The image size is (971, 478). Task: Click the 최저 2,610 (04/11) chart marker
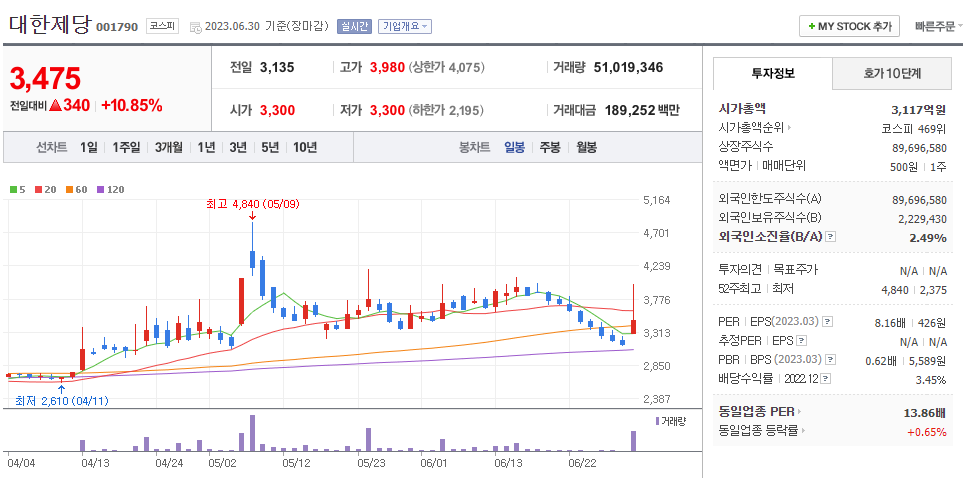(62, 401)
